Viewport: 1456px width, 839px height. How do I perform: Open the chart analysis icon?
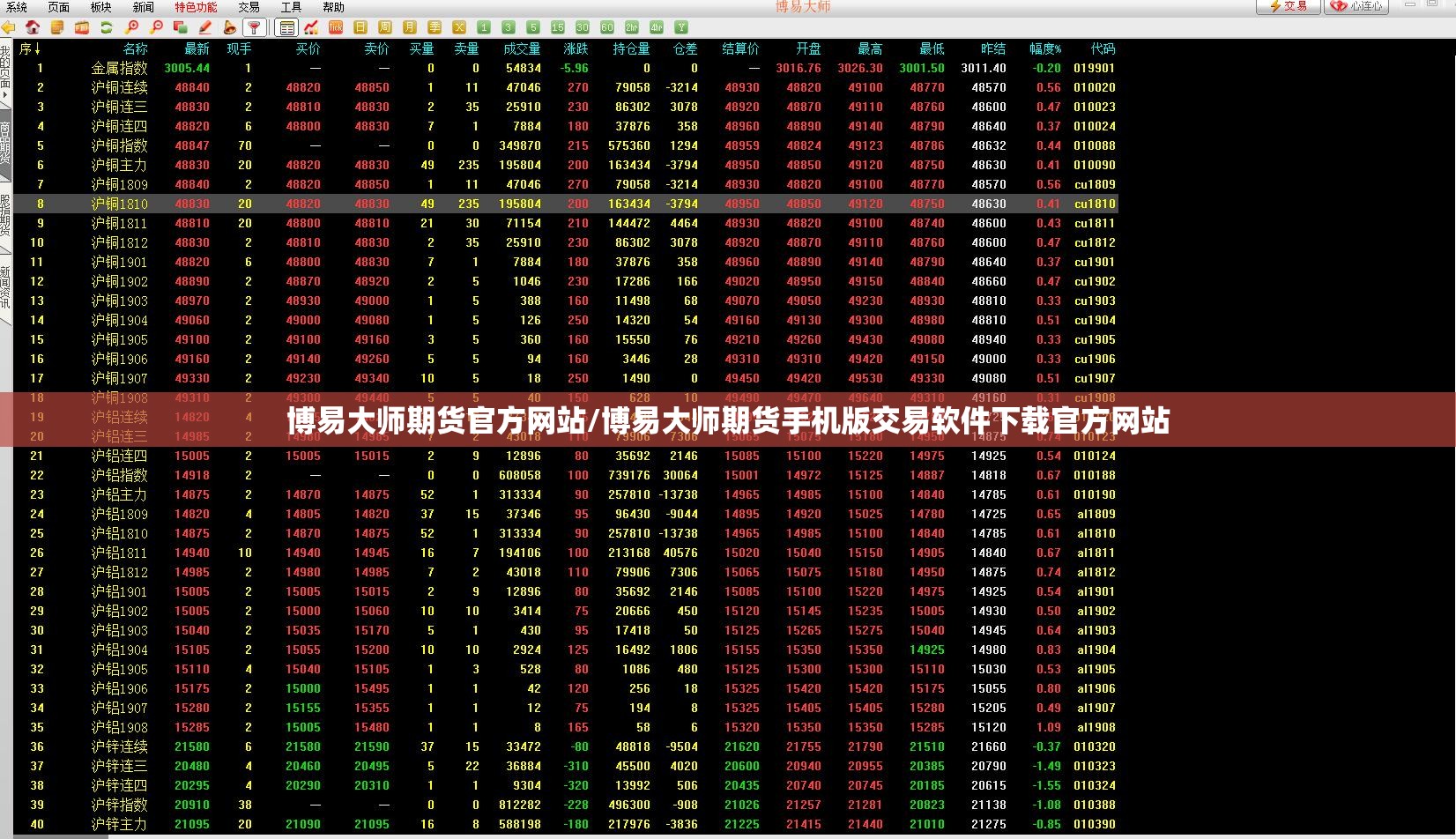tap(311, 27)
